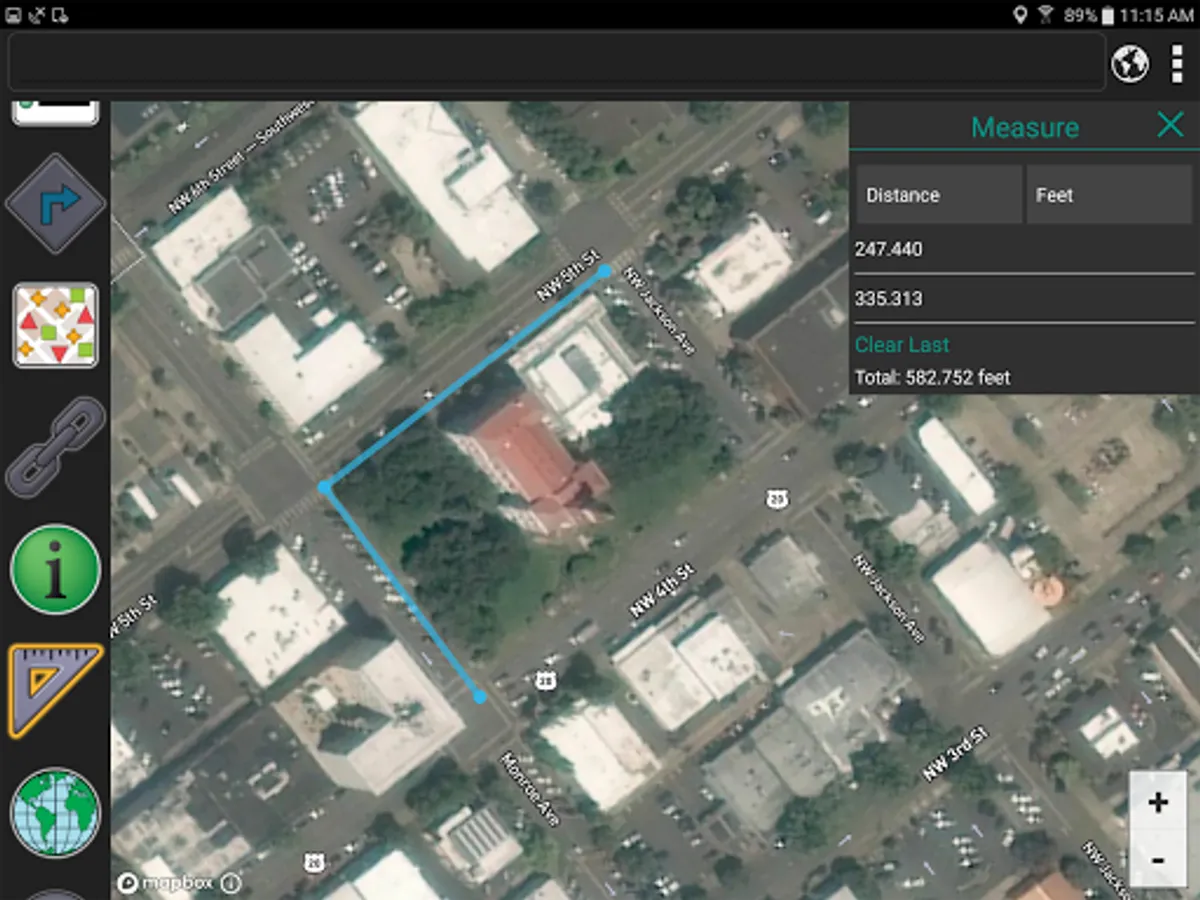This screenshot has height=900, width=1200.
Task: Close the Measure panel
Action: point(1170,125)
